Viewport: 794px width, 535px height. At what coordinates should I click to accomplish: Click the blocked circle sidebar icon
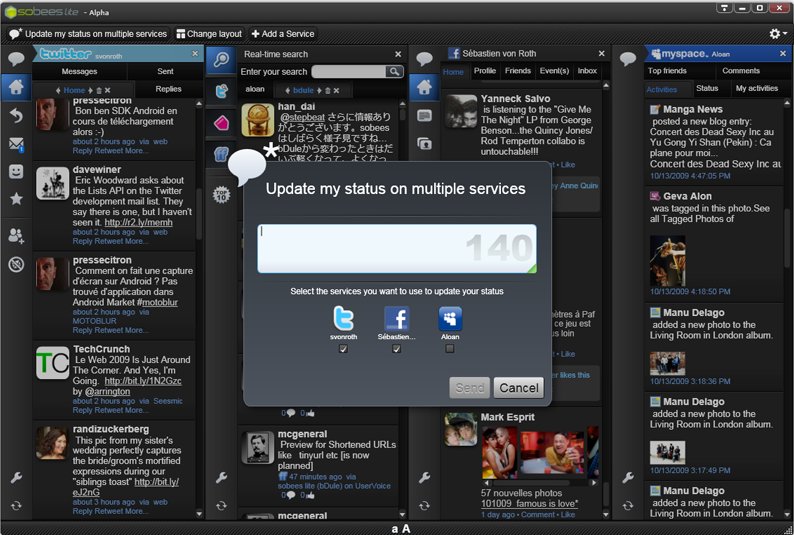click(x=16, y=264)
